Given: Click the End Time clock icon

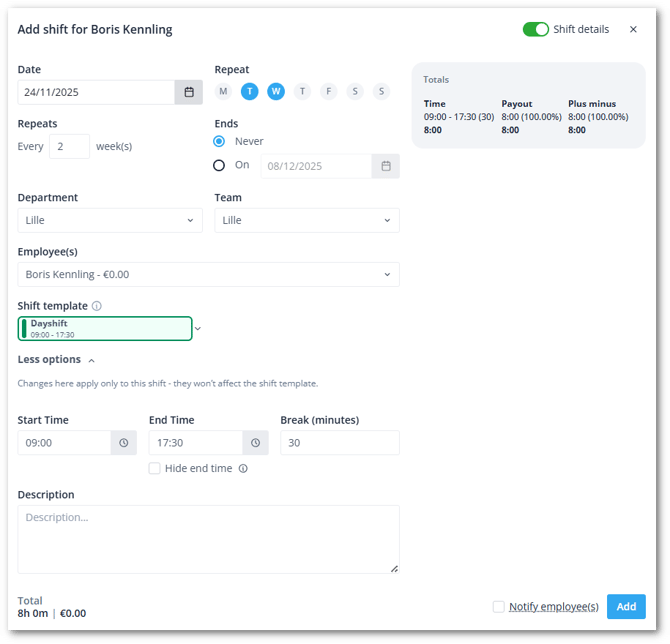Looking at the screenshot, I should (x=255, y=443).
